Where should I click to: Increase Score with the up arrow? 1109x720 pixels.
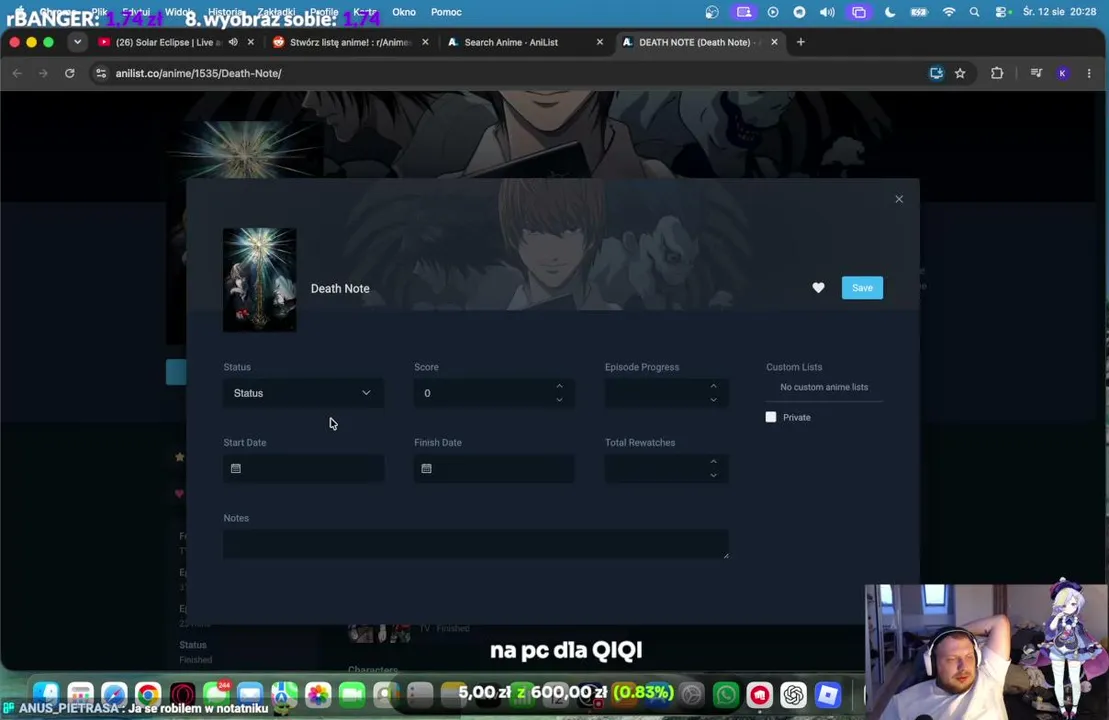559,386
